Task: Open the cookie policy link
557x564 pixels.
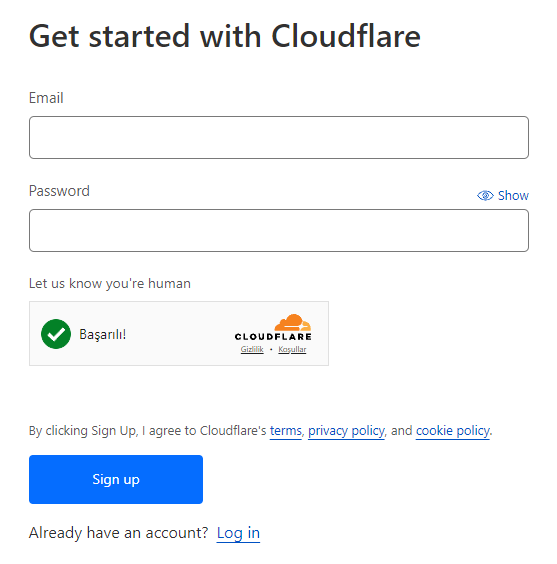Action: click(x=453, y=431)
